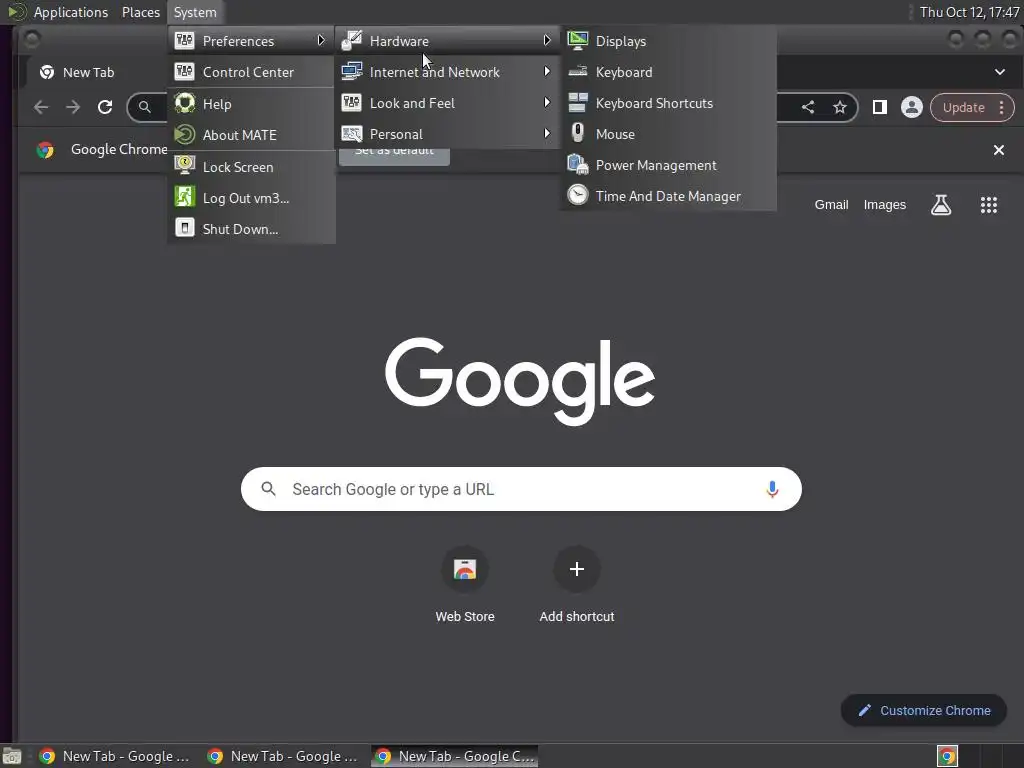Image resolution: width=1024 pixels, height=768 pixels.
Task: Select Keyboard Shortcuts menu entry
Action: coord(668,103)
